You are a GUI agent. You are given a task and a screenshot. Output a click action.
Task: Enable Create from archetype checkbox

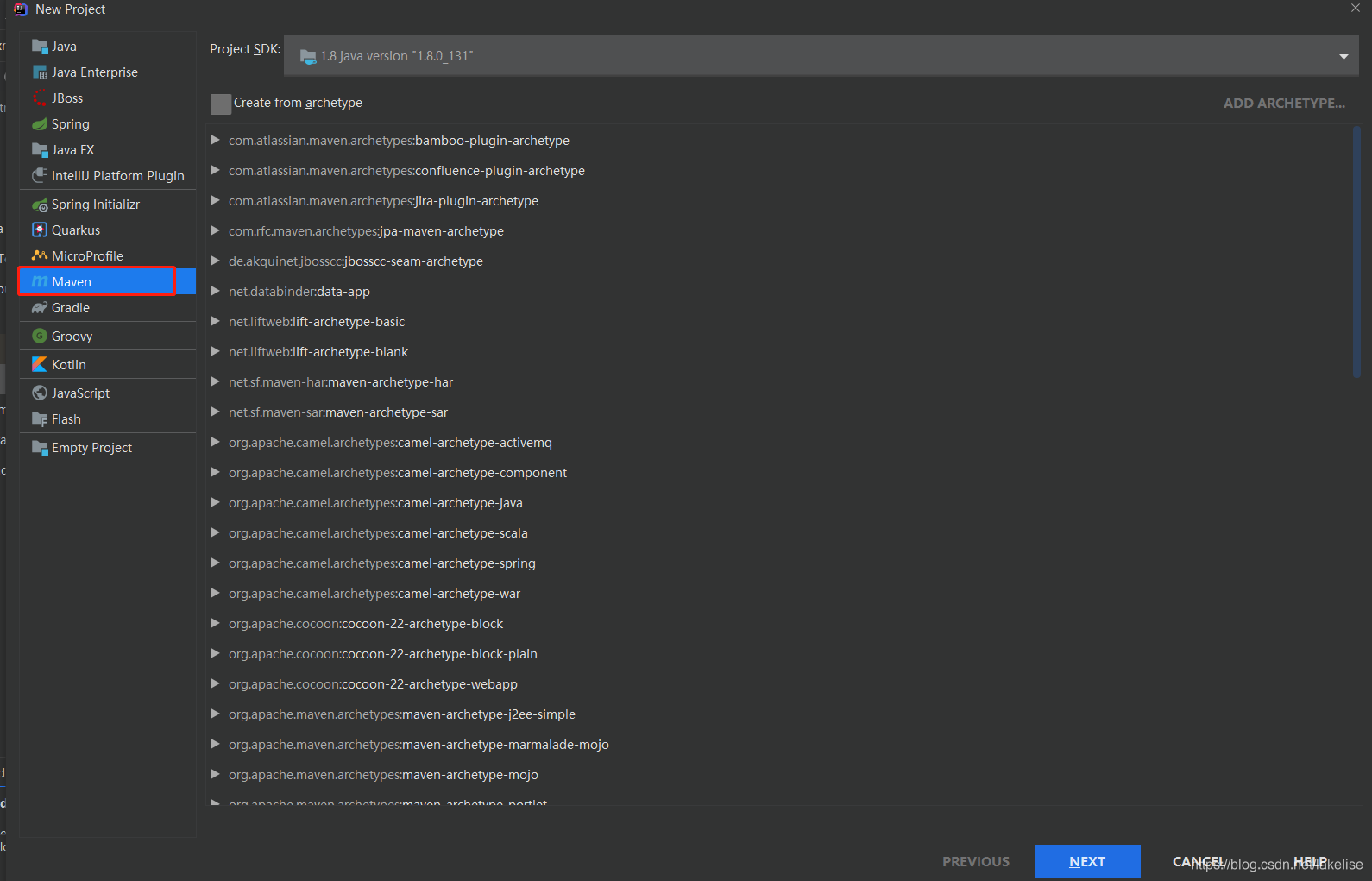(x=221, y=104)
